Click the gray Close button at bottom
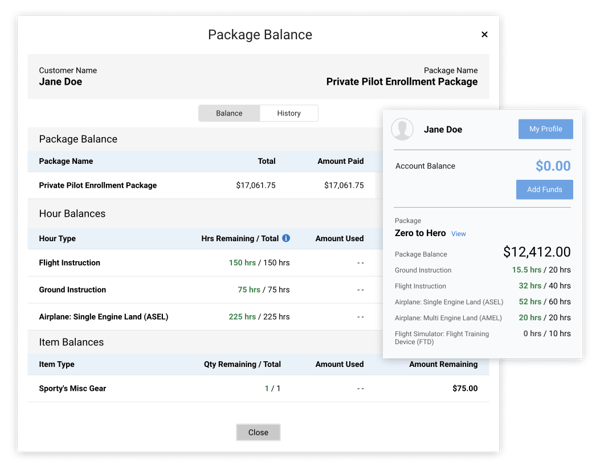600x475 pixels. point(258,432)
